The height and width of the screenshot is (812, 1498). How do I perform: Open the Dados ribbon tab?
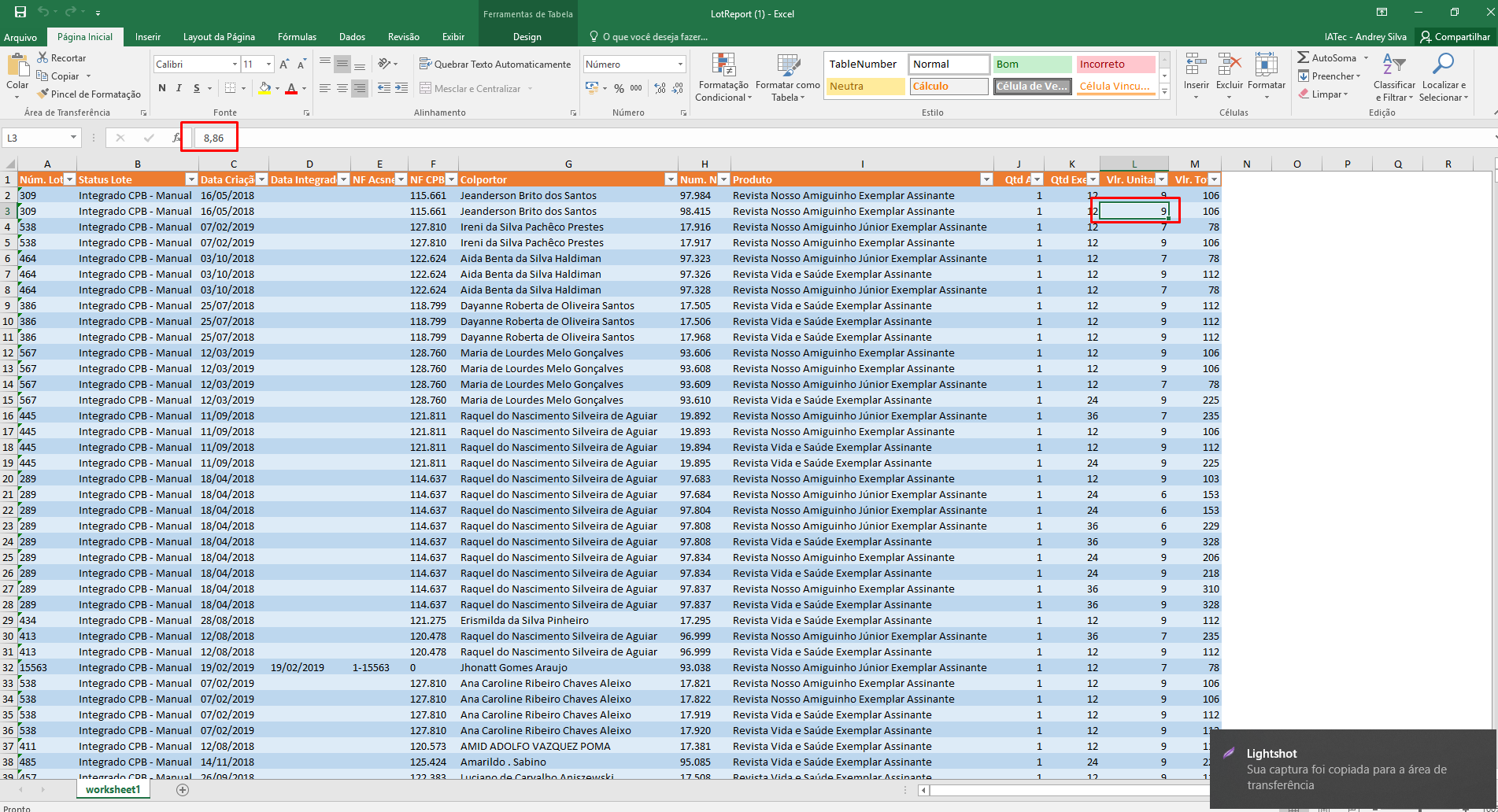click(x=352, y=36)
